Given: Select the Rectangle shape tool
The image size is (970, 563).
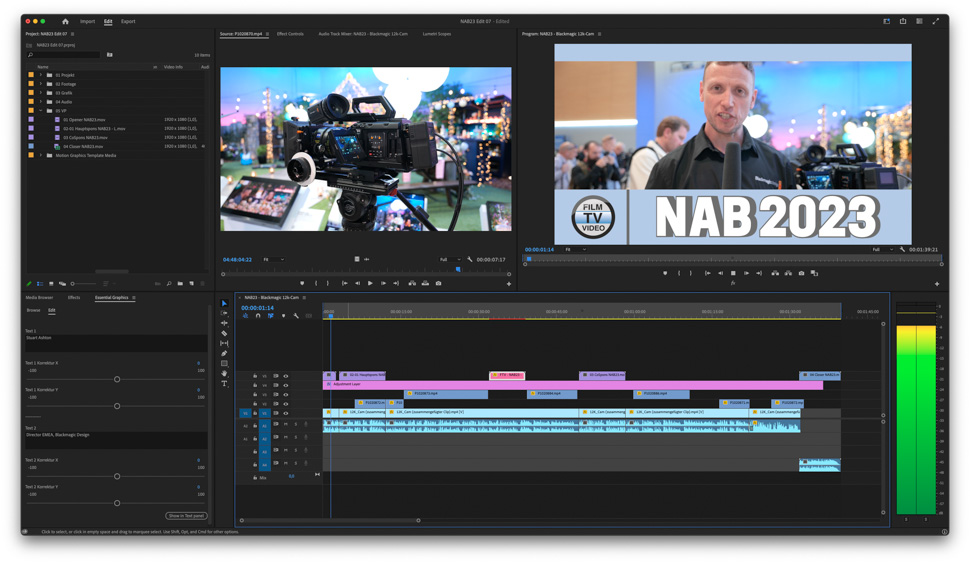Looking at the screenshot, I should click(224, 363).
